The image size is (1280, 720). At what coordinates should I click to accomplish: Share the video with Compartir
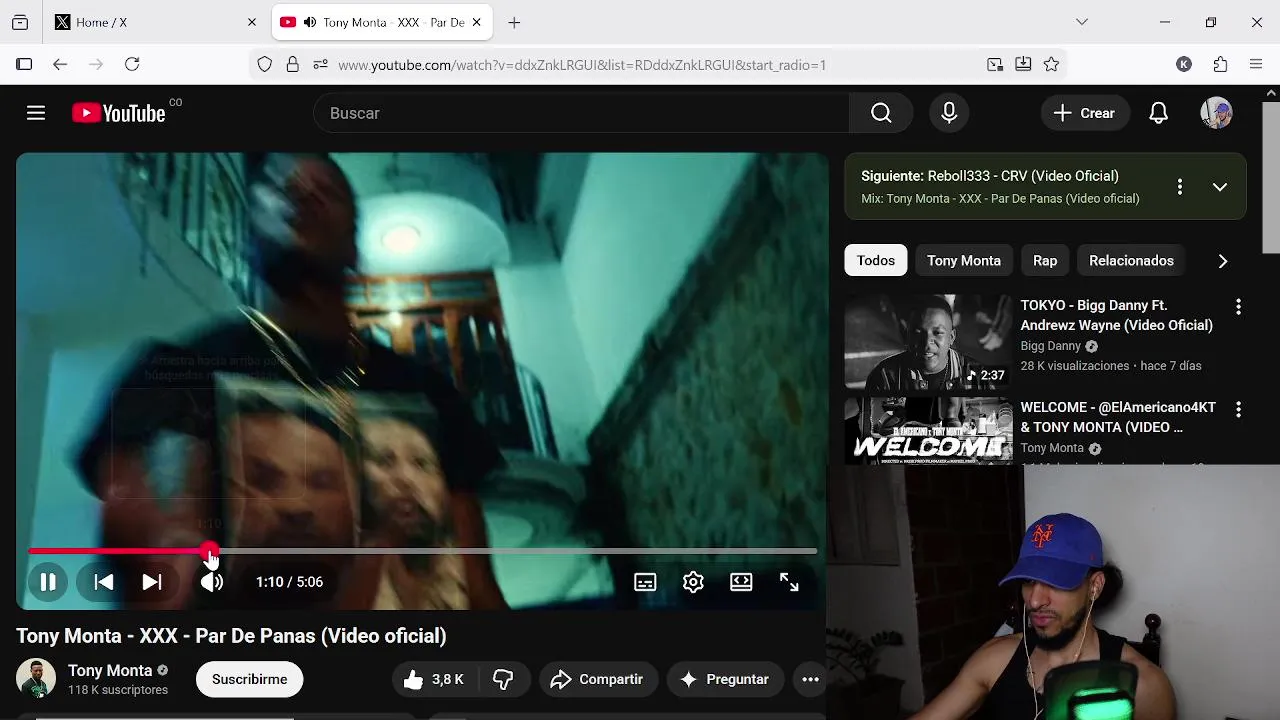point(598,679)
